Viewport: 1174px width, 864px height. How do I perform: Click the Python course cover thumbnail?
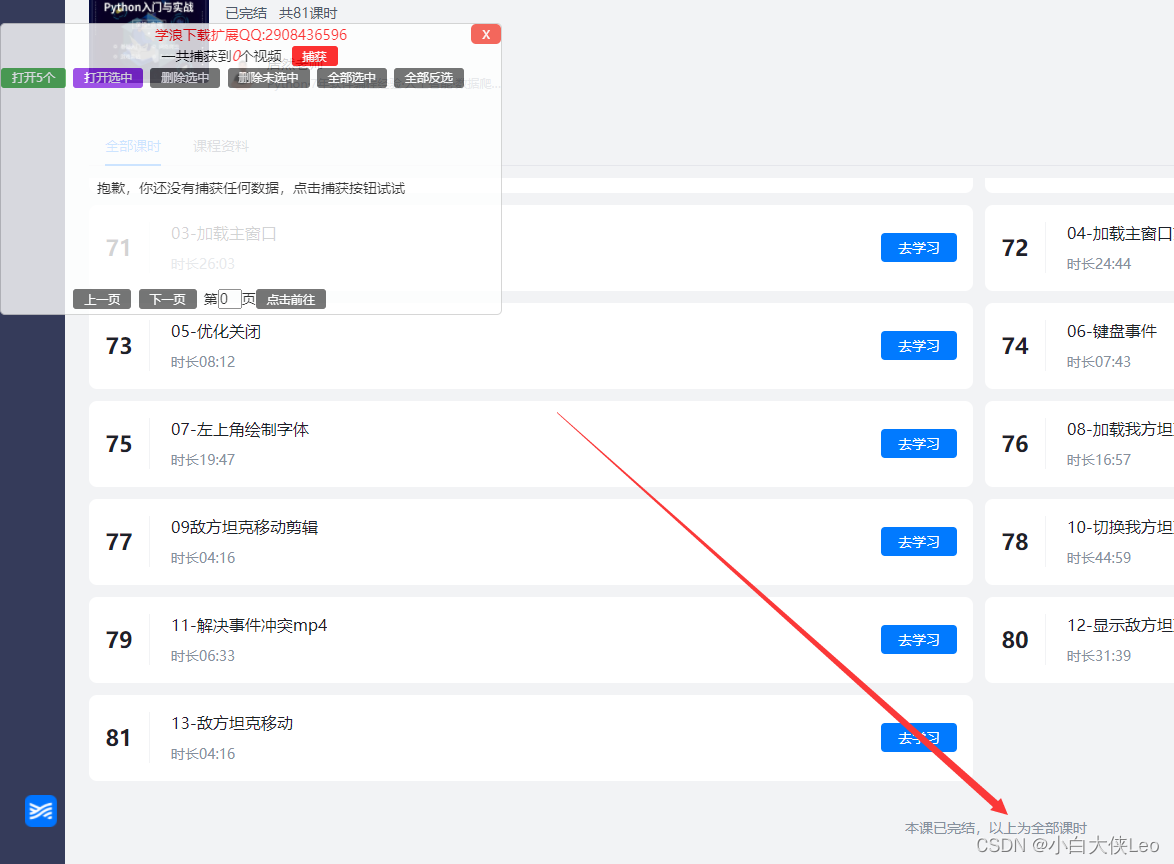(149, 11)
